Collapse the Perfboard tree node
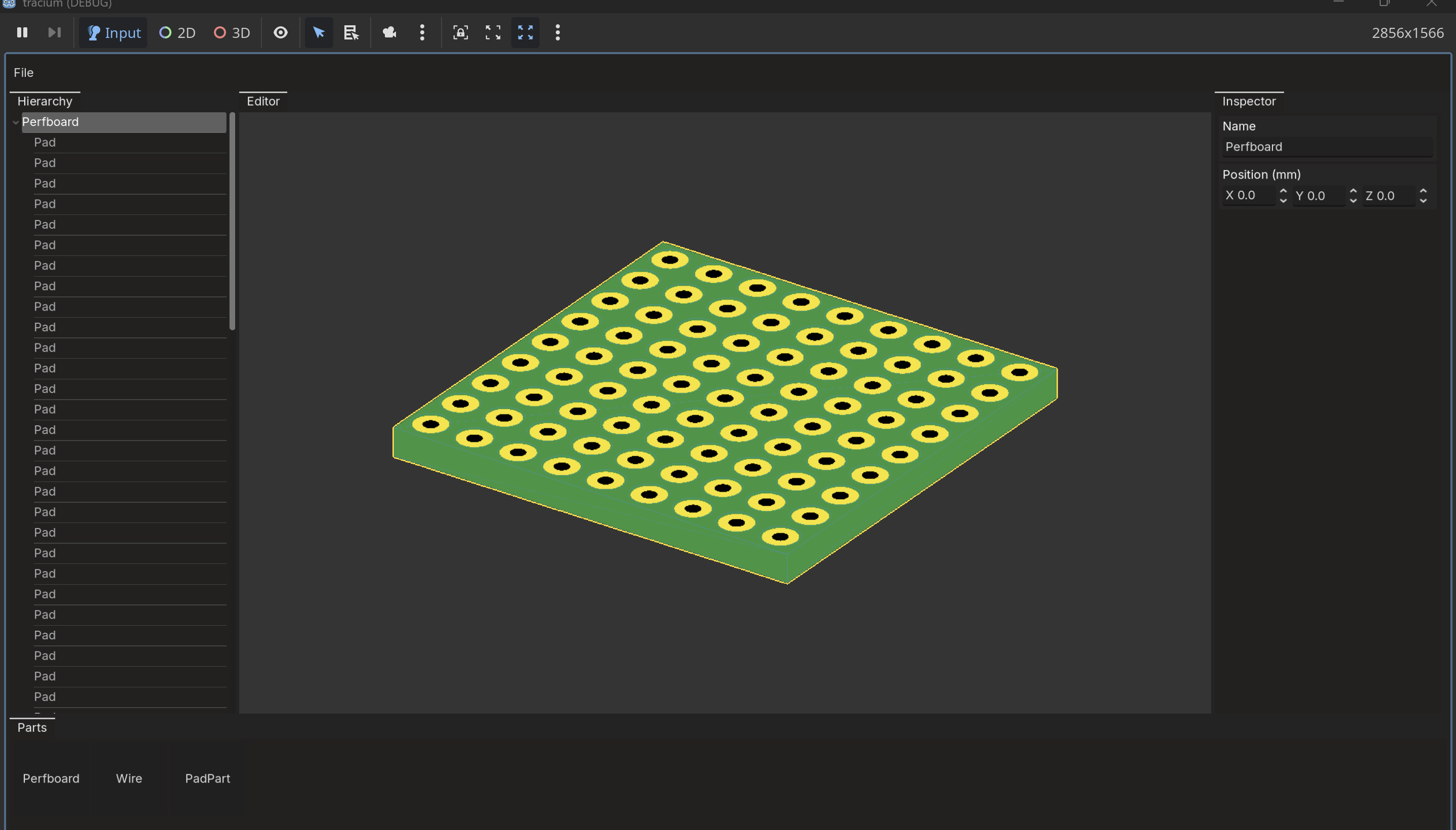The image size is (1456, 830). [15, 122]
